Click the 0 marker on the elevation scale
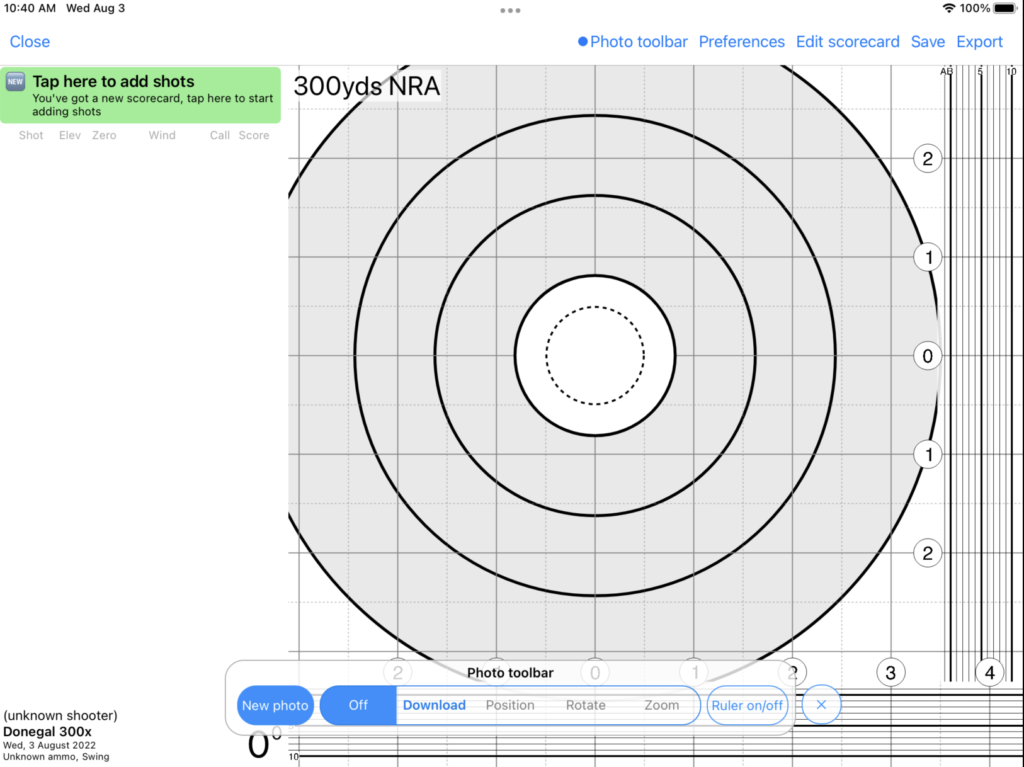The height and width of the screenshot is (767, 1024). point(928,356)
